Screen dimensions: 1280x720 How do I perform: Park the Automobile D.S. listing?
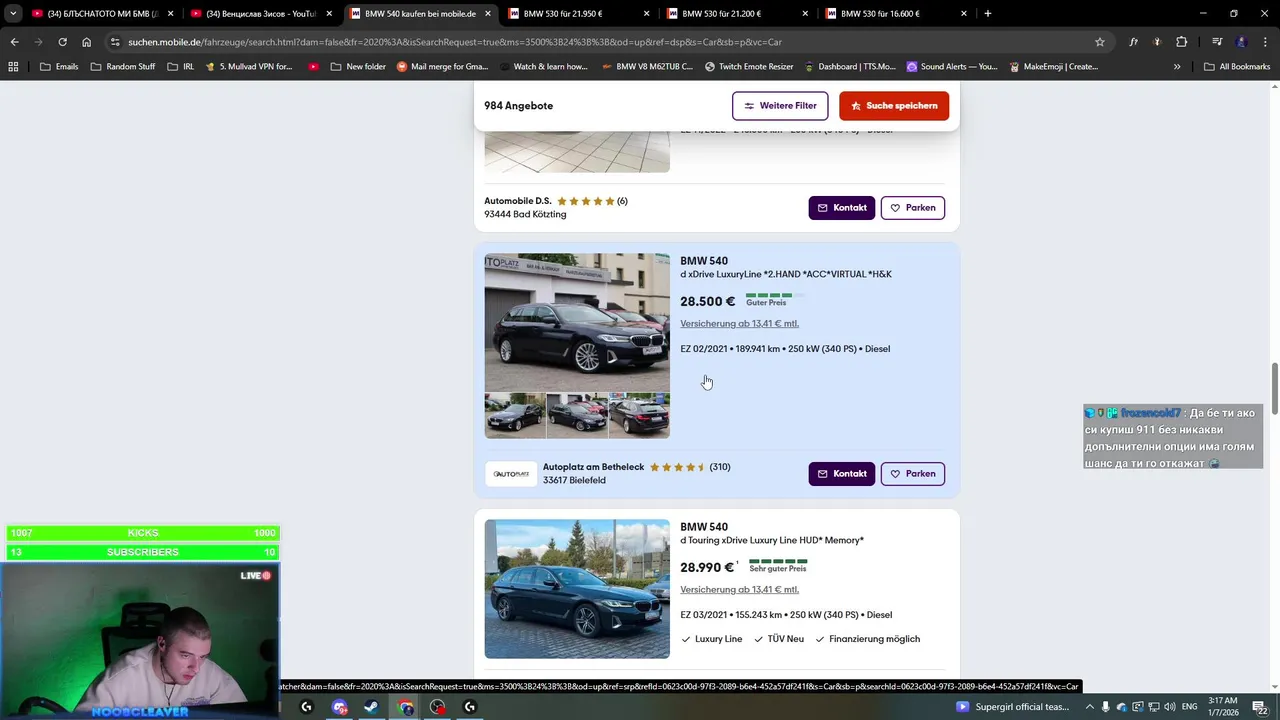pyautogui.click(x=913, y=208)
